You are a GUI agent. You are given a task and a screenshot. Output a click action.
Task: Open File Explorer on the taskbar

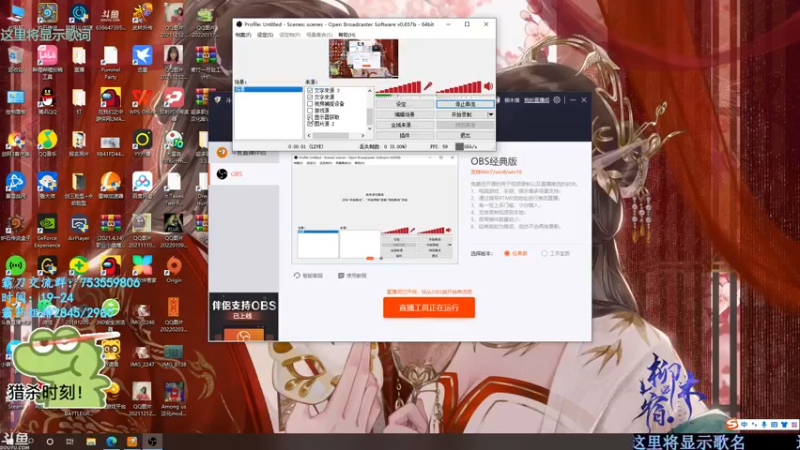coord(91,441)
